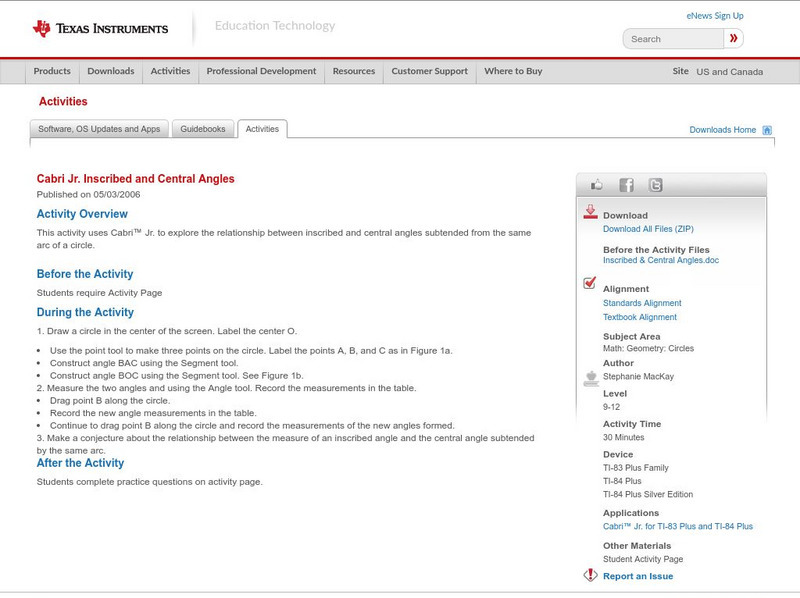Share via the Twitter icon
This screenshot has height=598, width=800.
pos(655,185)
